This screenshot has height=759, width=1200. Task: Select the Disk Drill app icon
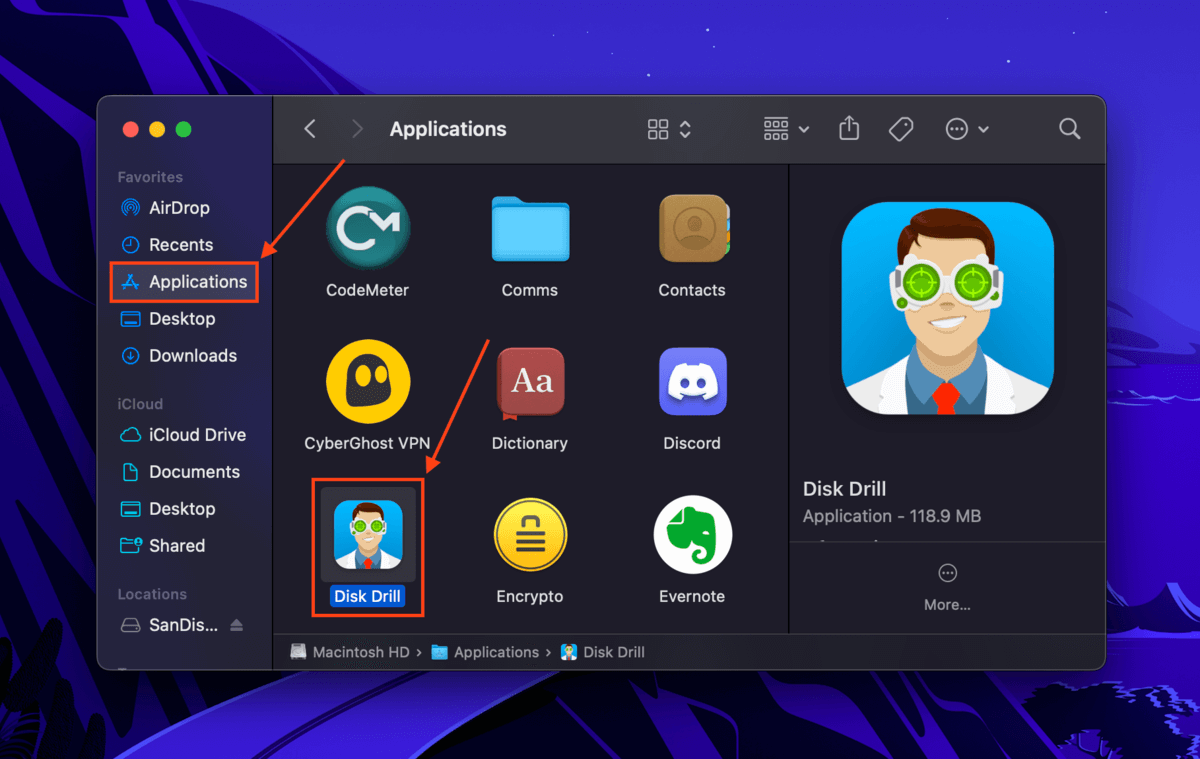367,535
